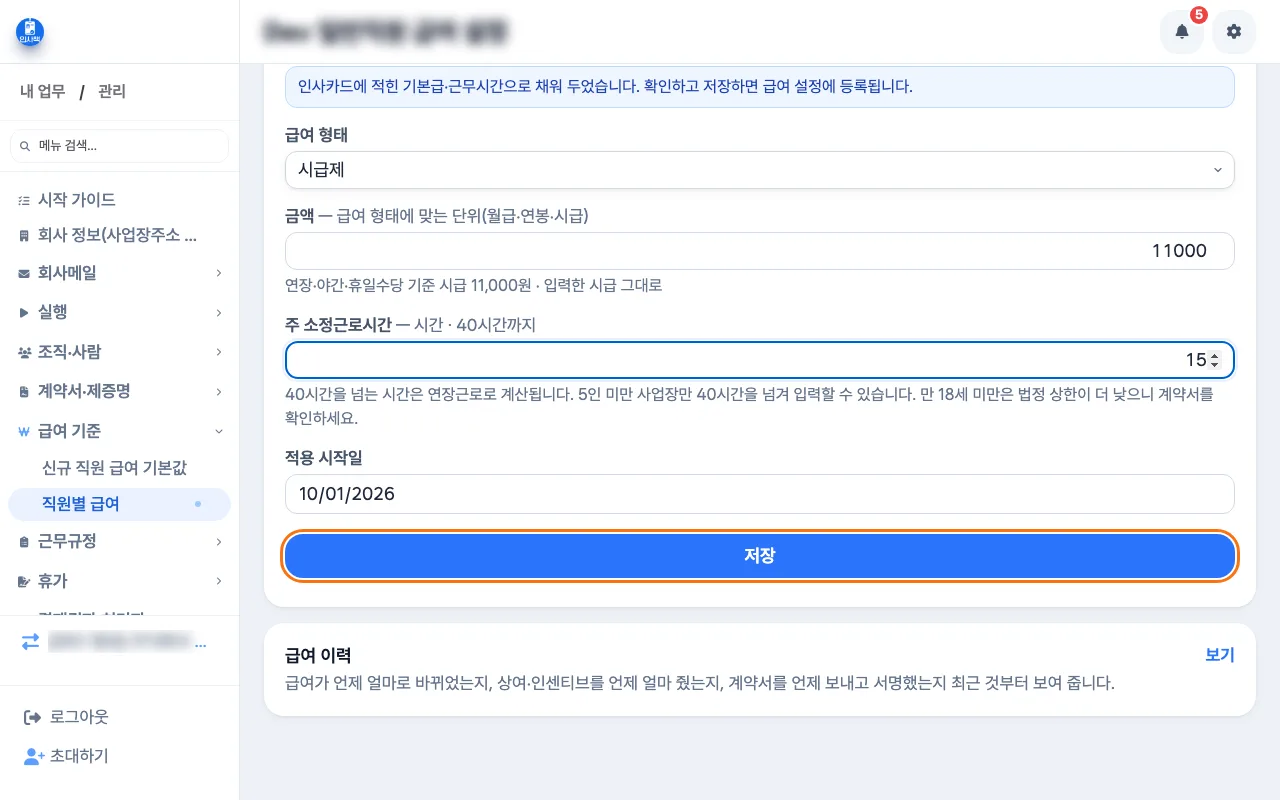
Task: Click the 근무규정 clipboard icon
Action: pos(24,542)
